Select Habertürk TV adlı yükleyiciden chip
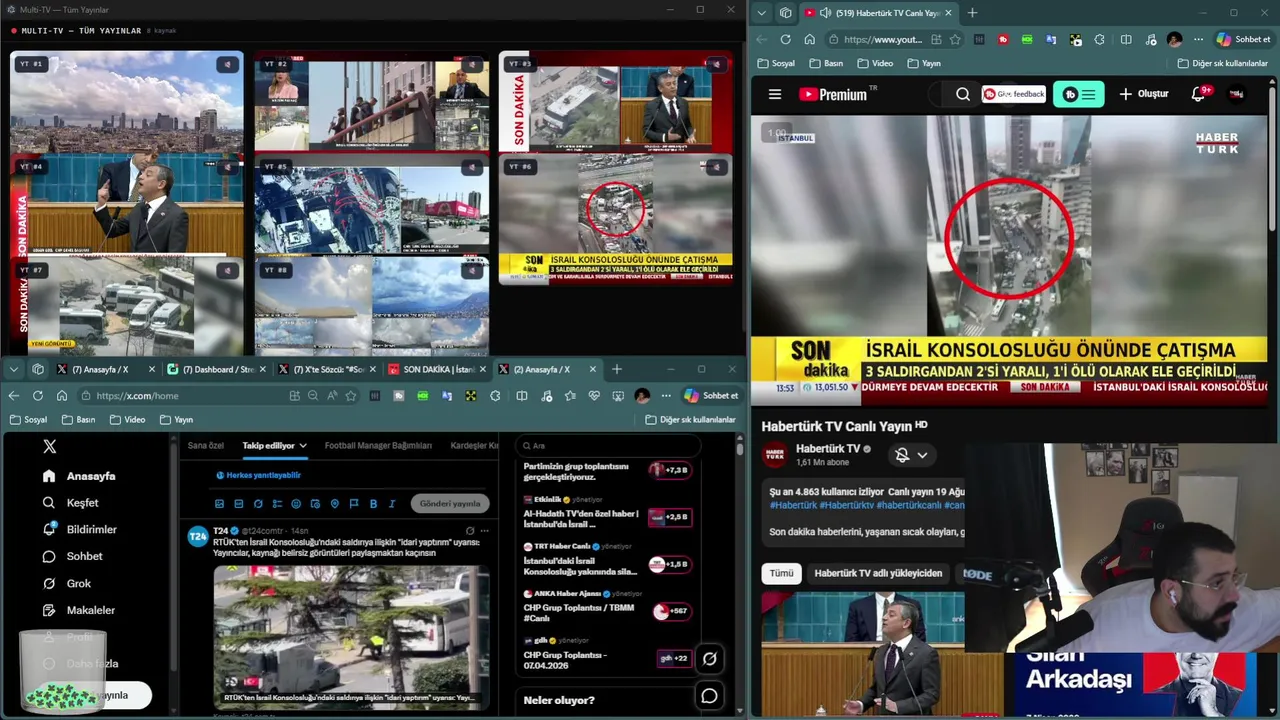1280x720 pixels. click(878, 573)
